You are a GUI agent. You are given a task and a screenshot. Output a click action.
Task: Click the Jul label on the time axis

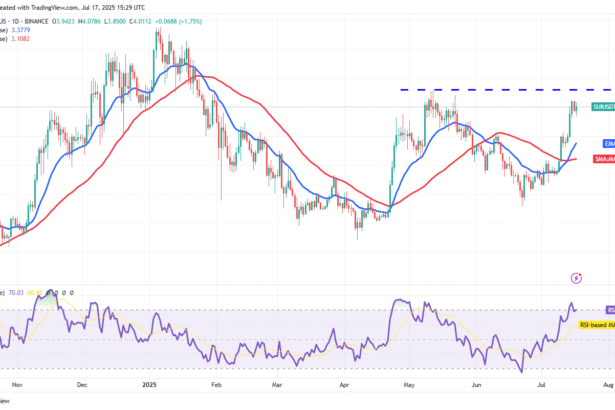pos(543,383)
